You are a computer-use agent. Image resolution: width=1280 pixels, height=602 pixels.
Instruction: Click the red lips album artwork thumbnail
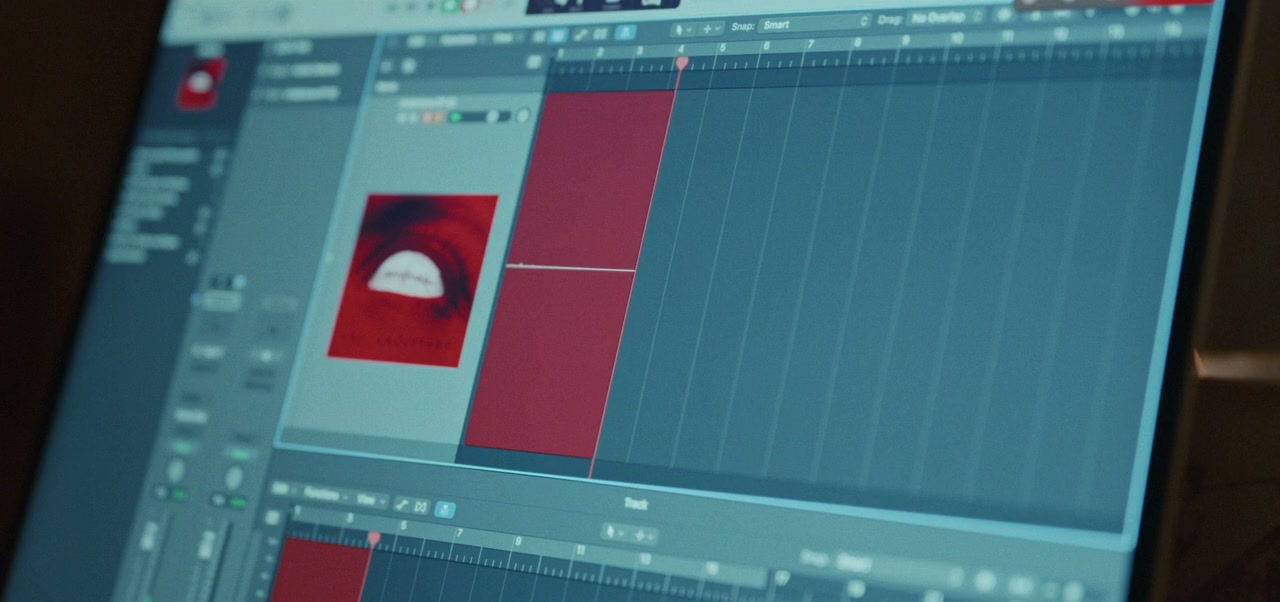pyautogui.click(x=413, y=280)
